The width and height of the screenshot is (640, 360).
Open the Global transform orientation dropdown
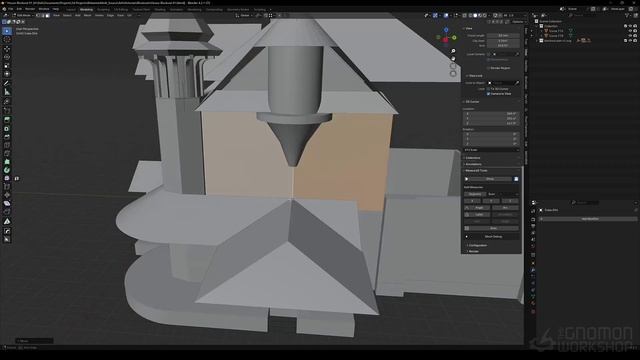[x=244, y=15]
